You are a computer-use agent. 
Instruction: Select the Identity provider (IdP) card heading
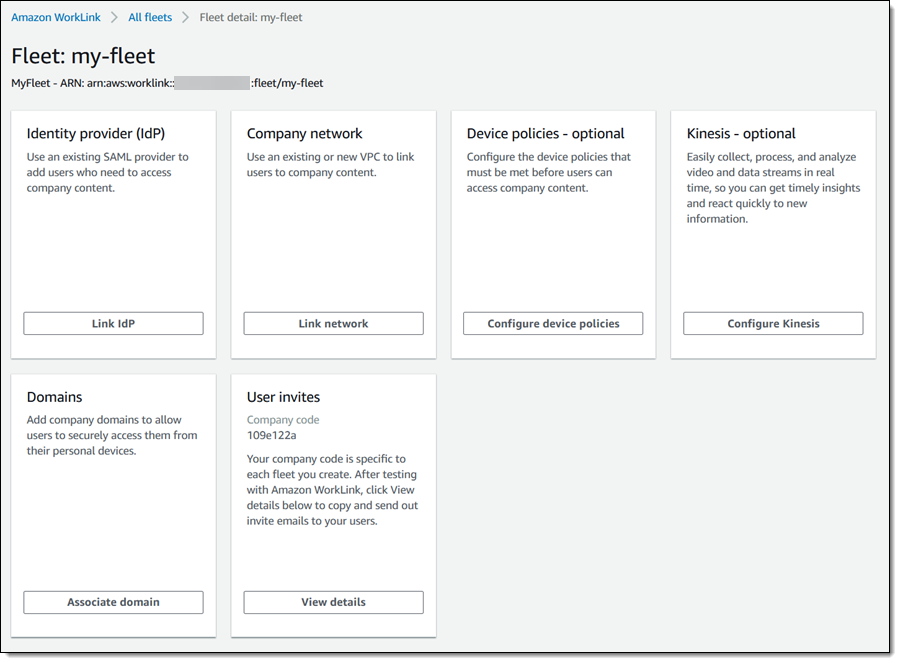pyautogui.click(x=96, y=134)
